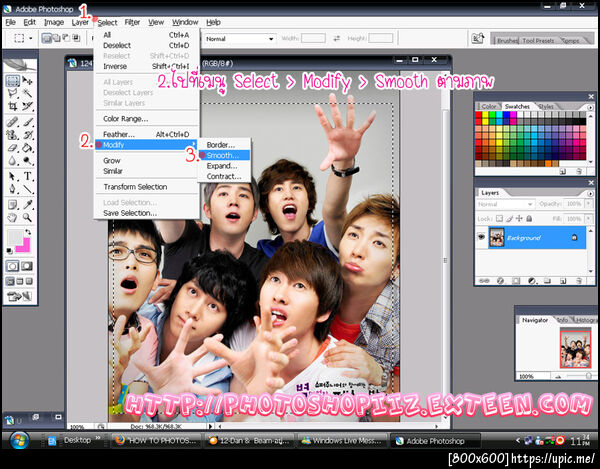The width and height of the screenshot is (600, 469).
Task: Open Adobe Bridge from options bar
Action: [x=478, y=38]
